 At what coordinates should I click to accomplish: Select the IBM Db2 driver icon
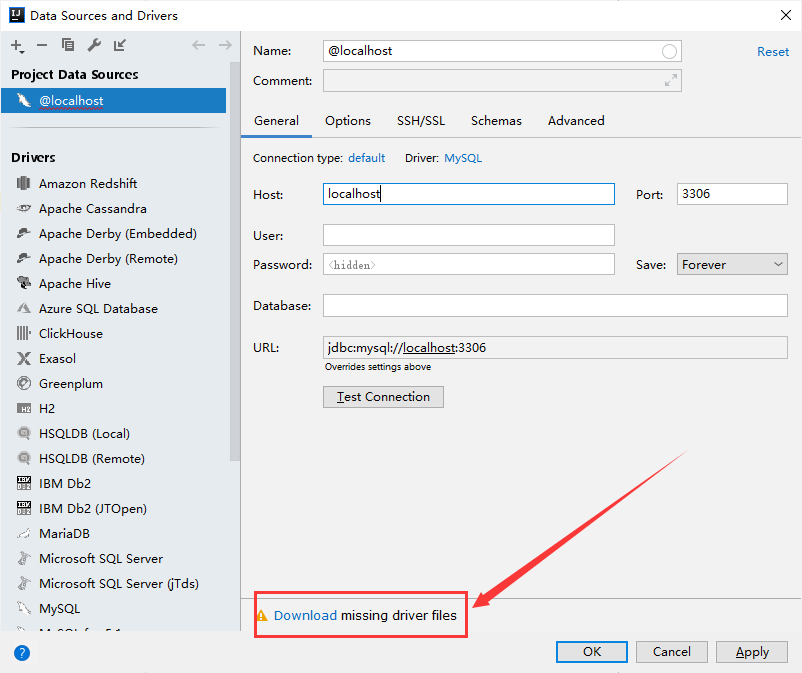coord(24,483)
